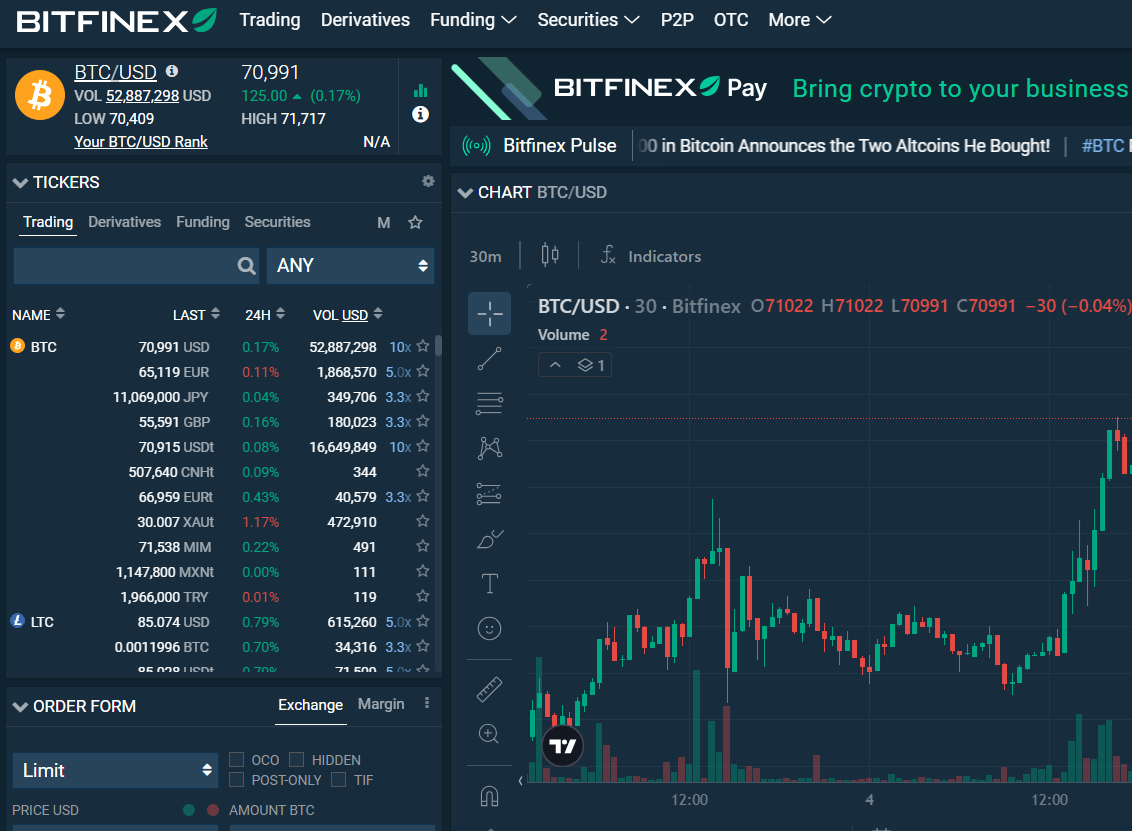Activate the chart zoom-in tool

click(489, 734)
